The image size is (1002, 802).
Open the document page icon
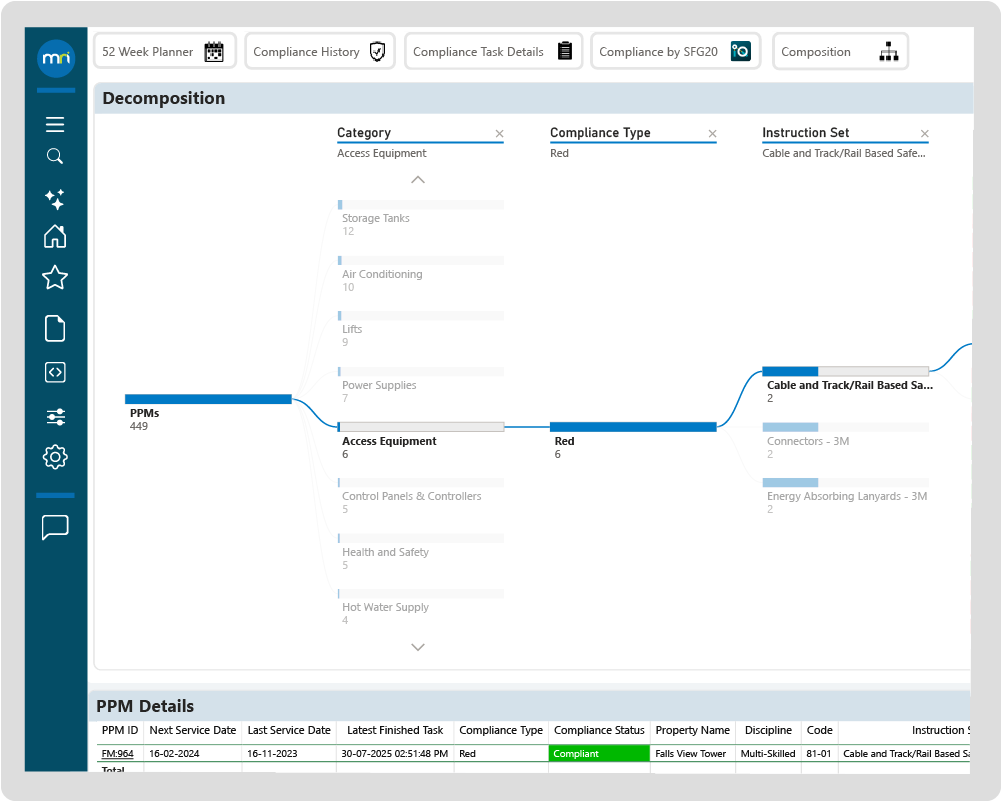coord(55,328)
